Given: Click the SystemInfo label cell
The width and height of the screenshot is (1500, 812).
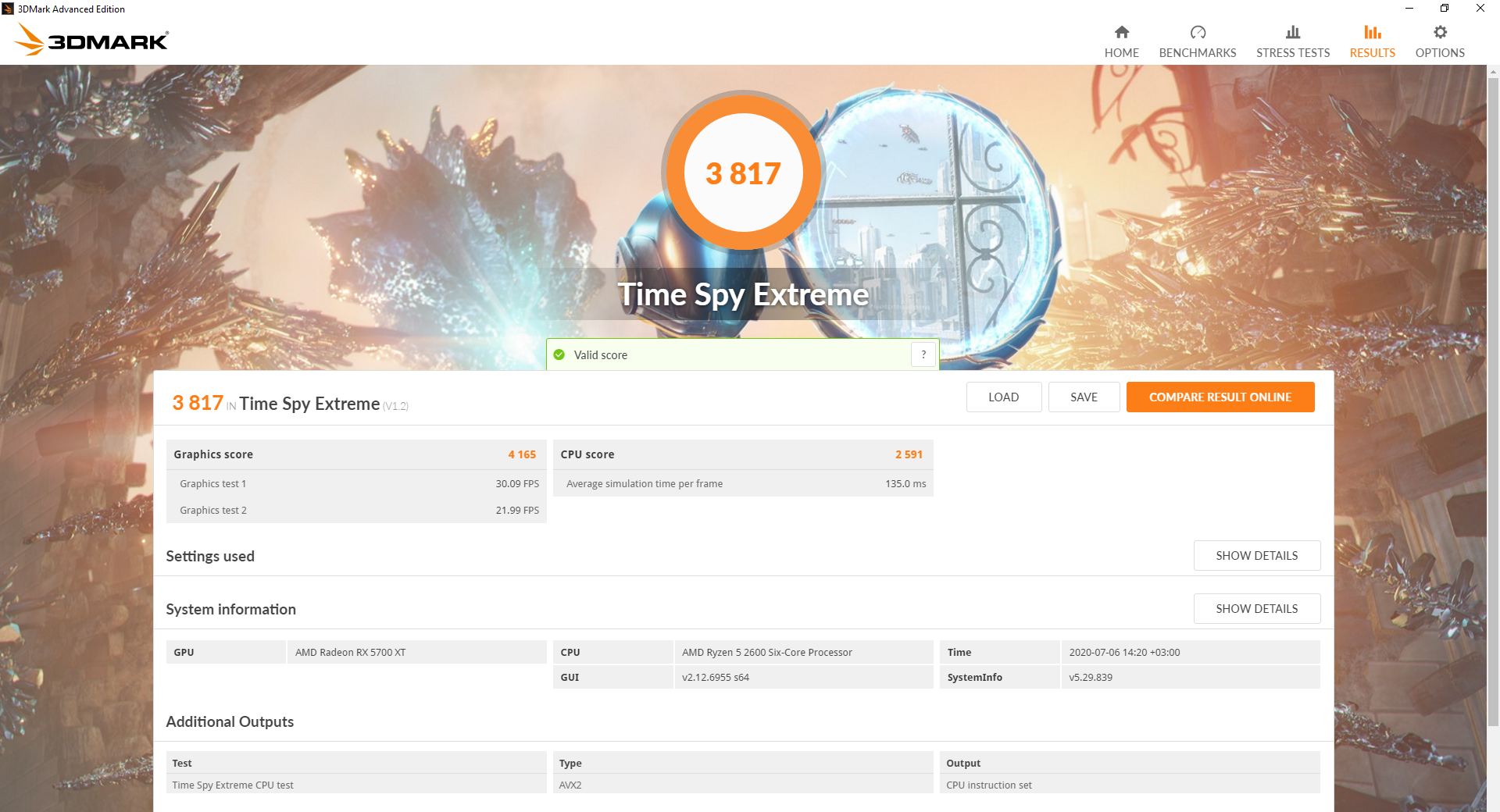Looking at the screenshot, I should 999,677.
